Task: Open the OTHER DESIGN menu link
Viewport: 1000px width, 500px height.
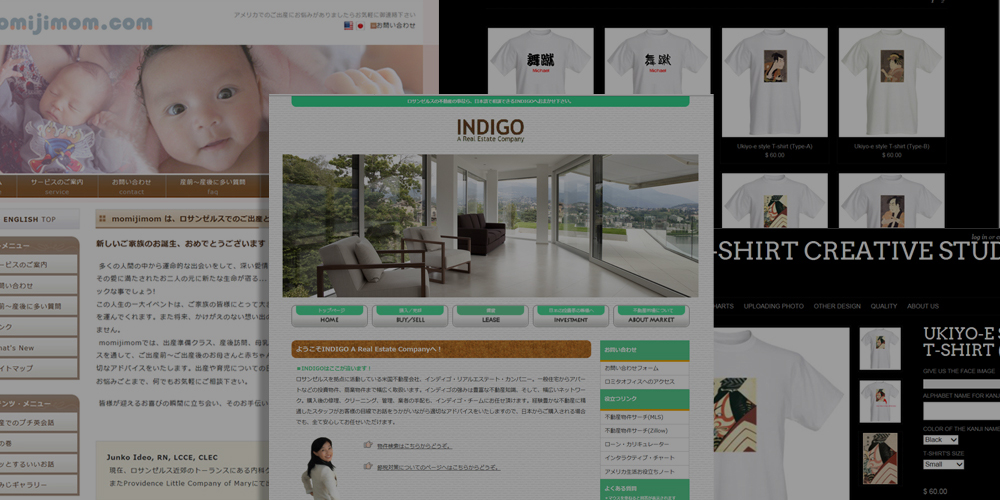Action: tap(837, 306)
